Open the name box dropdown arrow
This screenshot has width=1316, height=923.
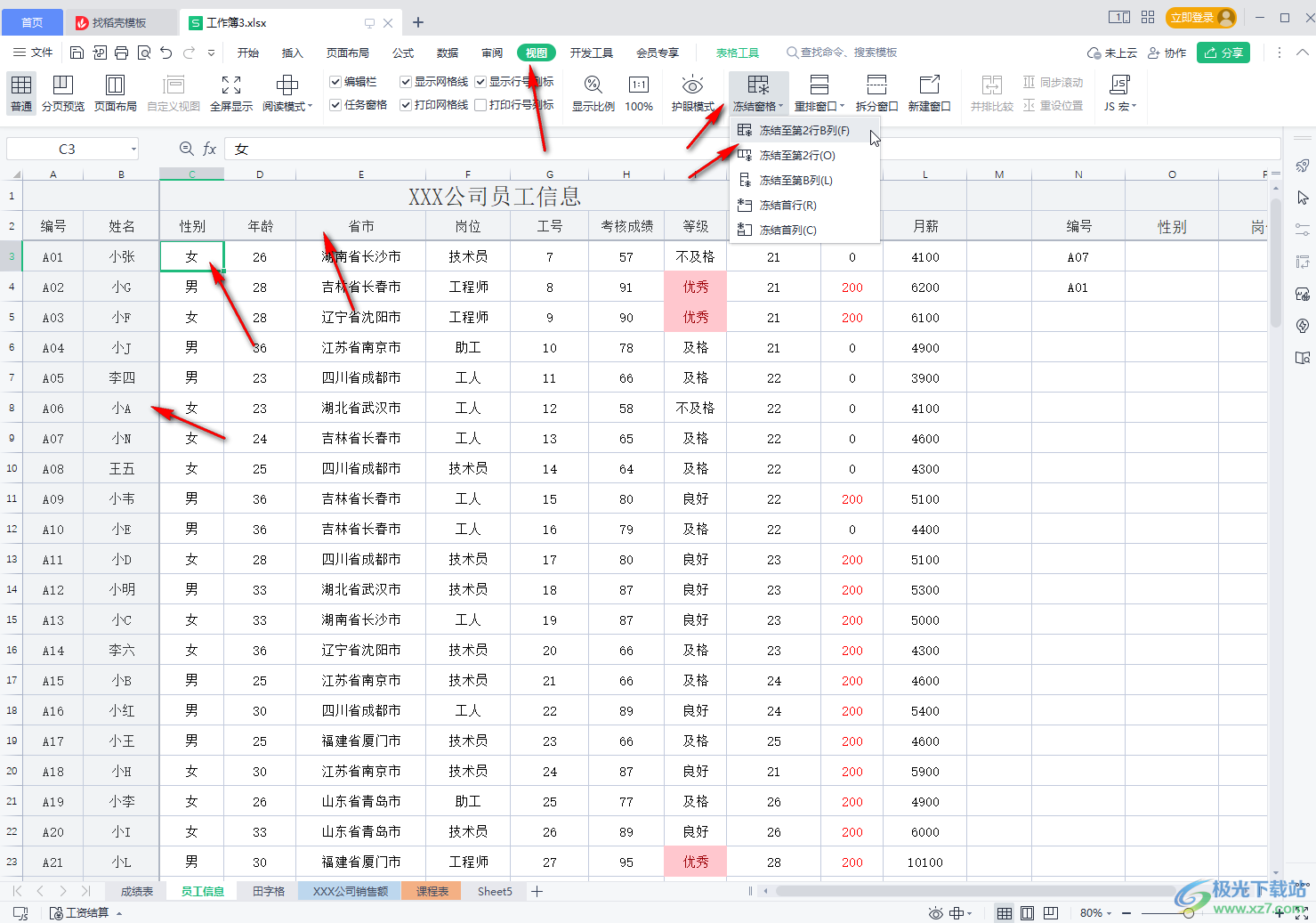133,149
